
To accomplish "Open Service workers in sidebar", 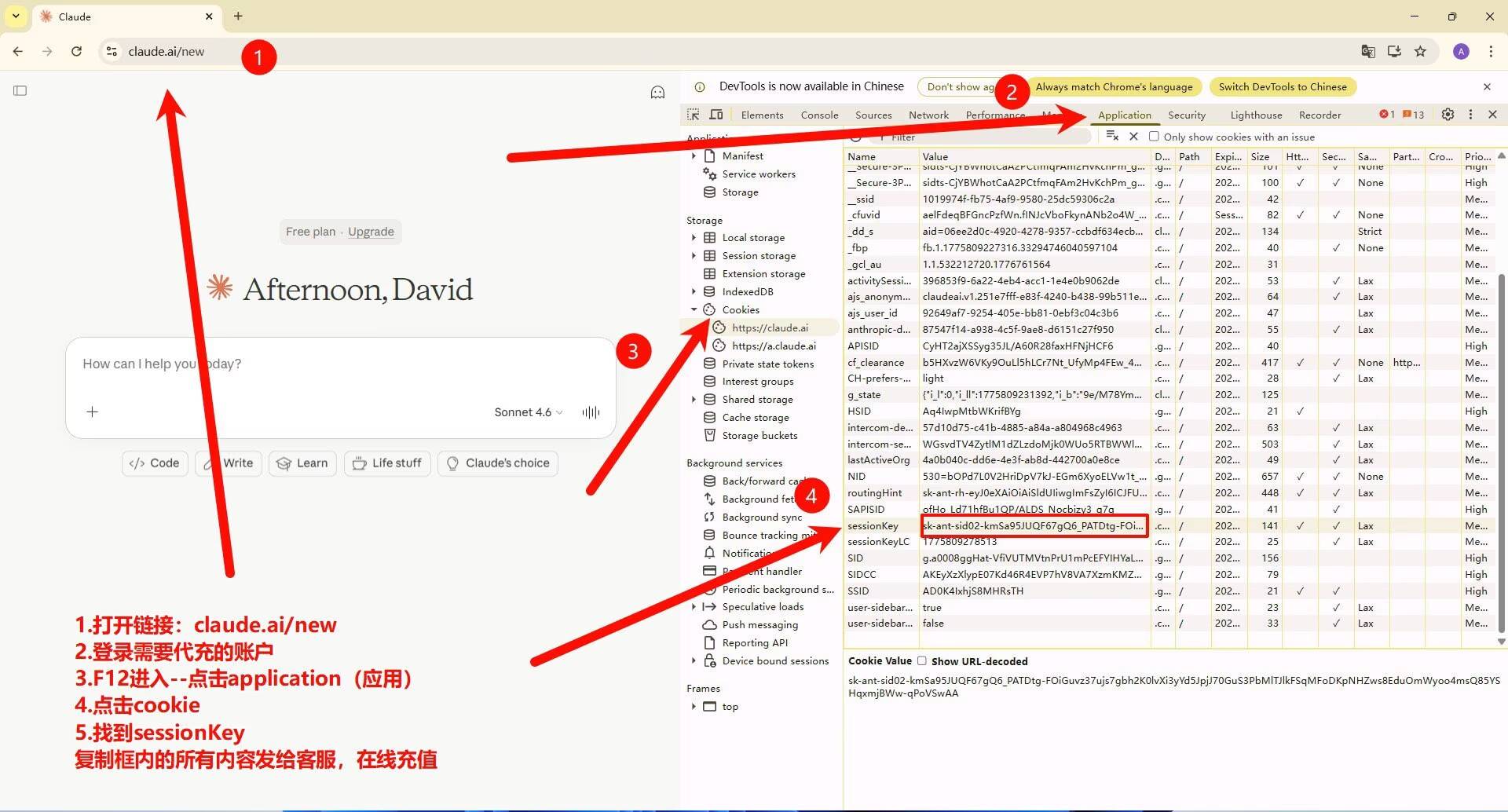I will coord(759,174).
